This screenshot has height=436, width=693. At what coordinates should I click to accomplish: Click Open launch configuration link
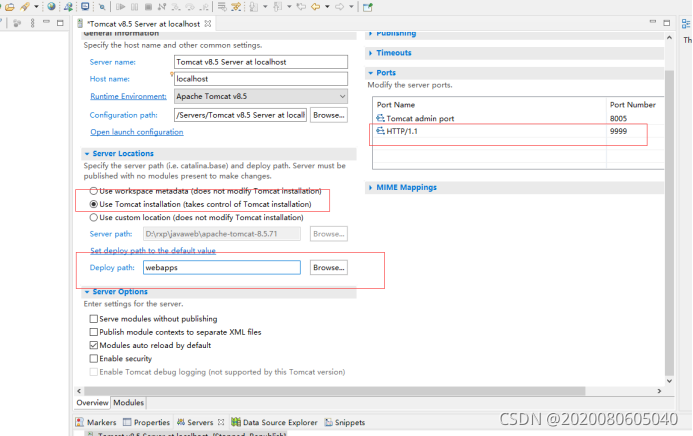click(137, 132)
